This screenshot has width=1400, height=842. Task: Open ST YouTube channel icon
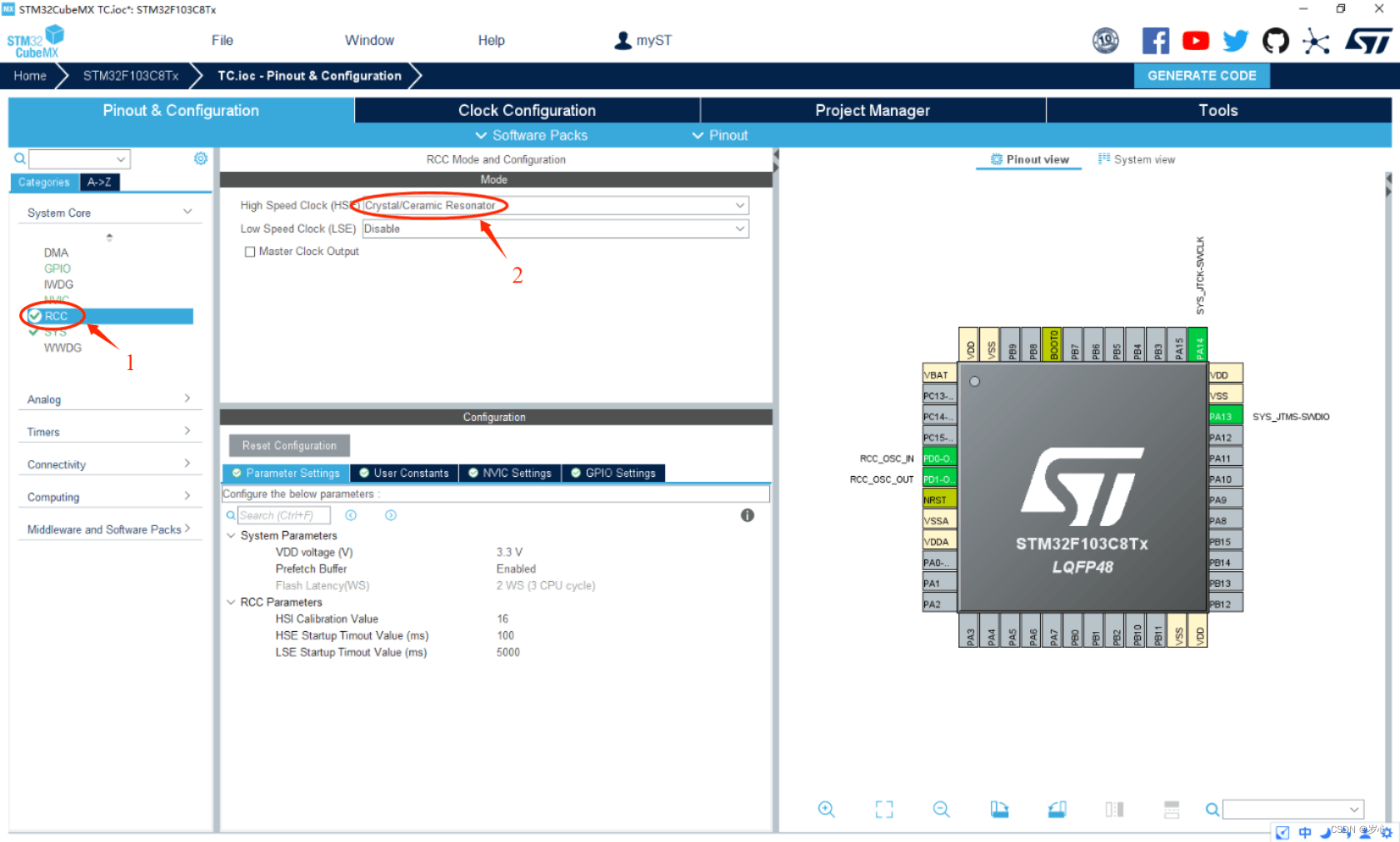pyautogui.click(x=1196, y=41)
